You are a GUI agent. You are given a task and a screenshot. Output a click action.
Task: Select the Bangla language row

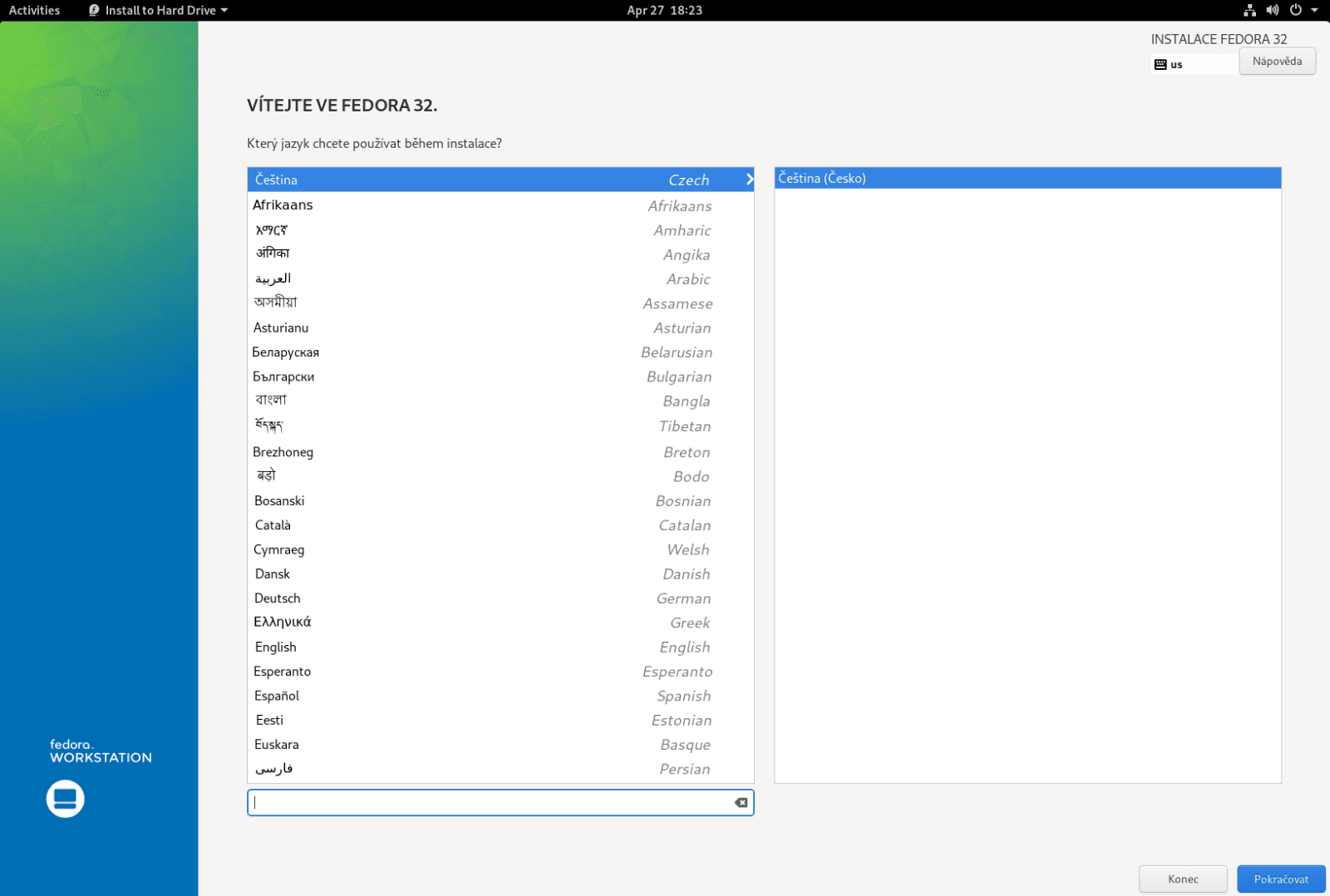[x=500, y=401]
